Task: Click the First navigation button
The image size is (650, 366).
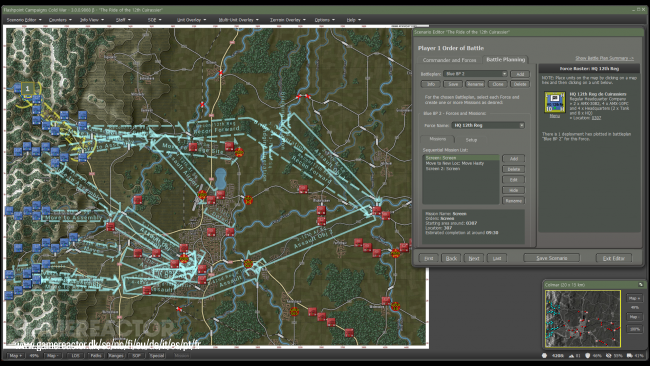Action: click(x=429, y=258)
